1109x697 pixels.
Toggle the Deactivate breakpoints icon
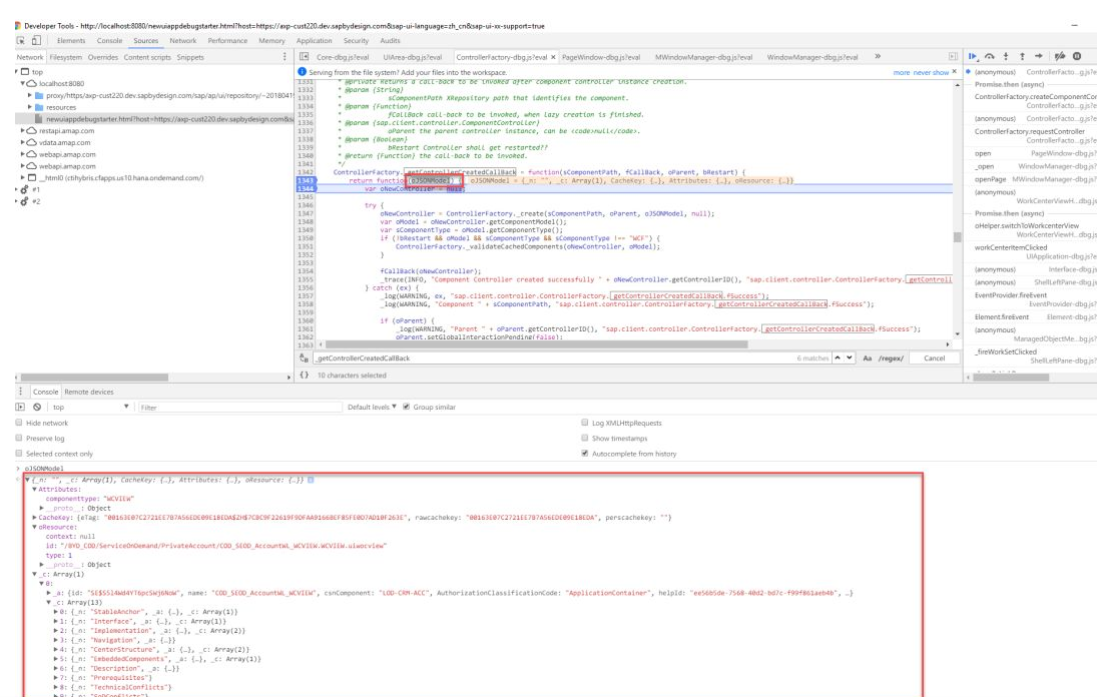[x=1059, y=56]
